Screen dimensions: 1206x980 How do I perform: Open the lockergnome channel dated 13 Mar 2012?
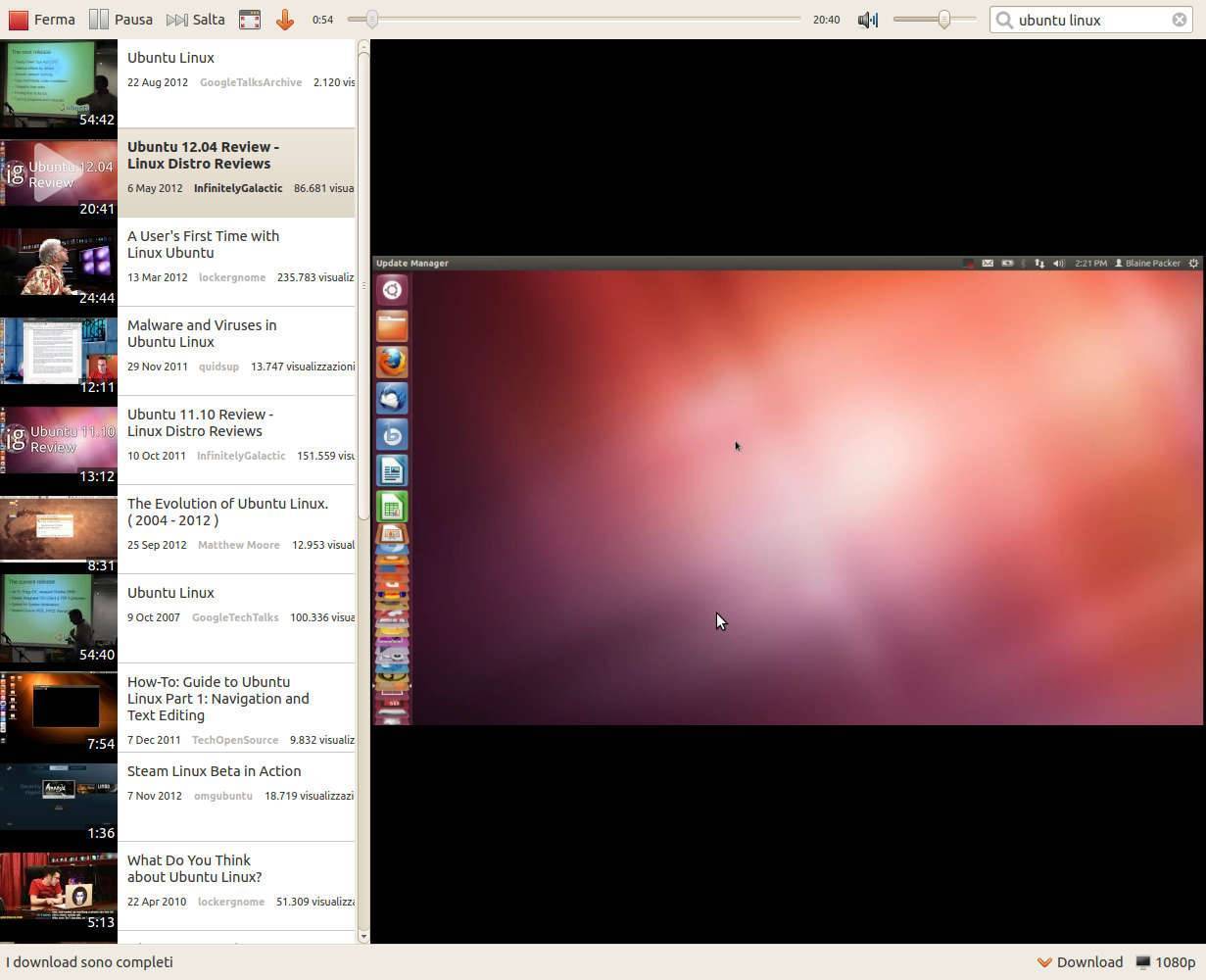tap(232, 277)
